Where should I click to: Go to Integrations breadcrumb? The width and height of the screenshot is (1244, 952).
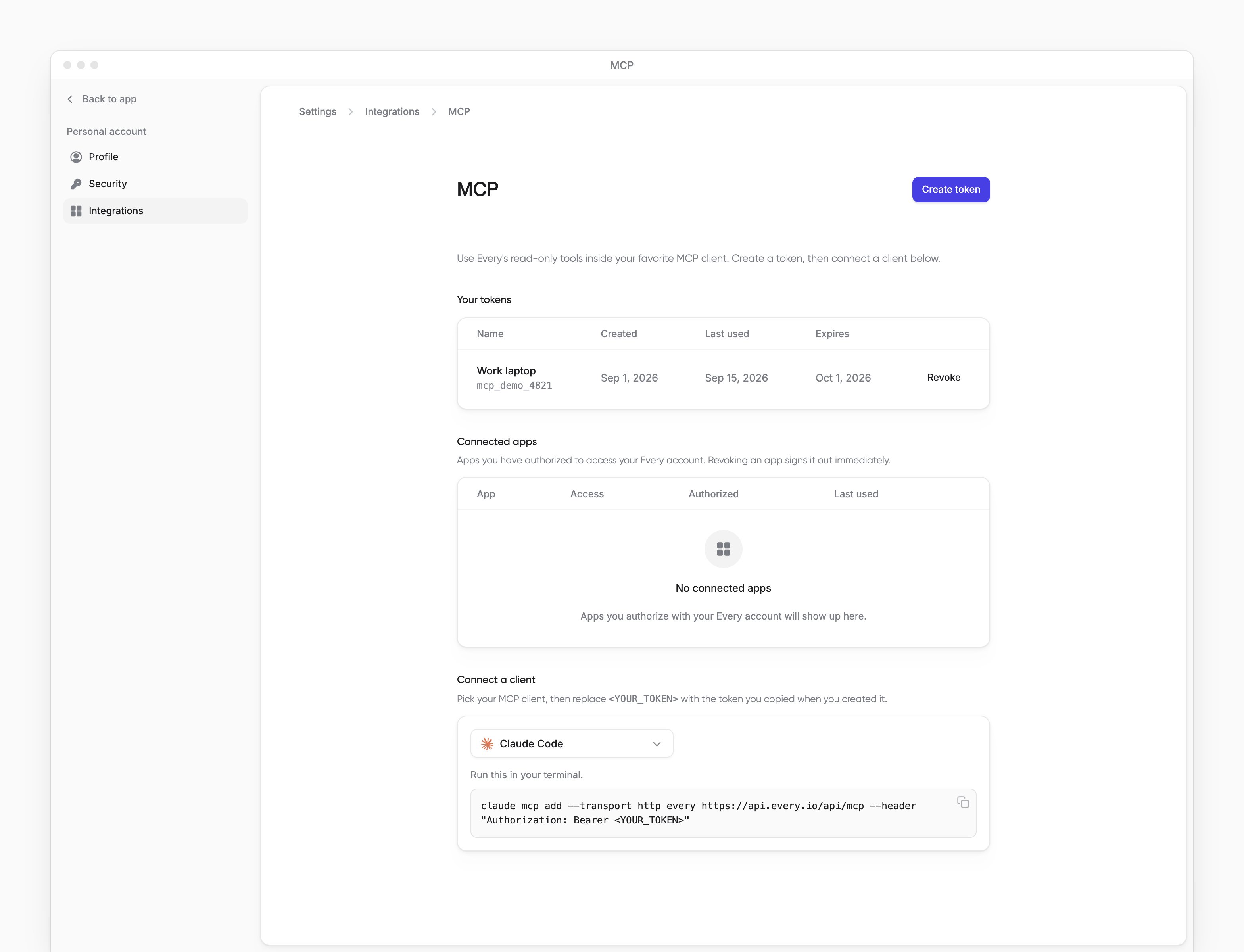tap(392, 111)
